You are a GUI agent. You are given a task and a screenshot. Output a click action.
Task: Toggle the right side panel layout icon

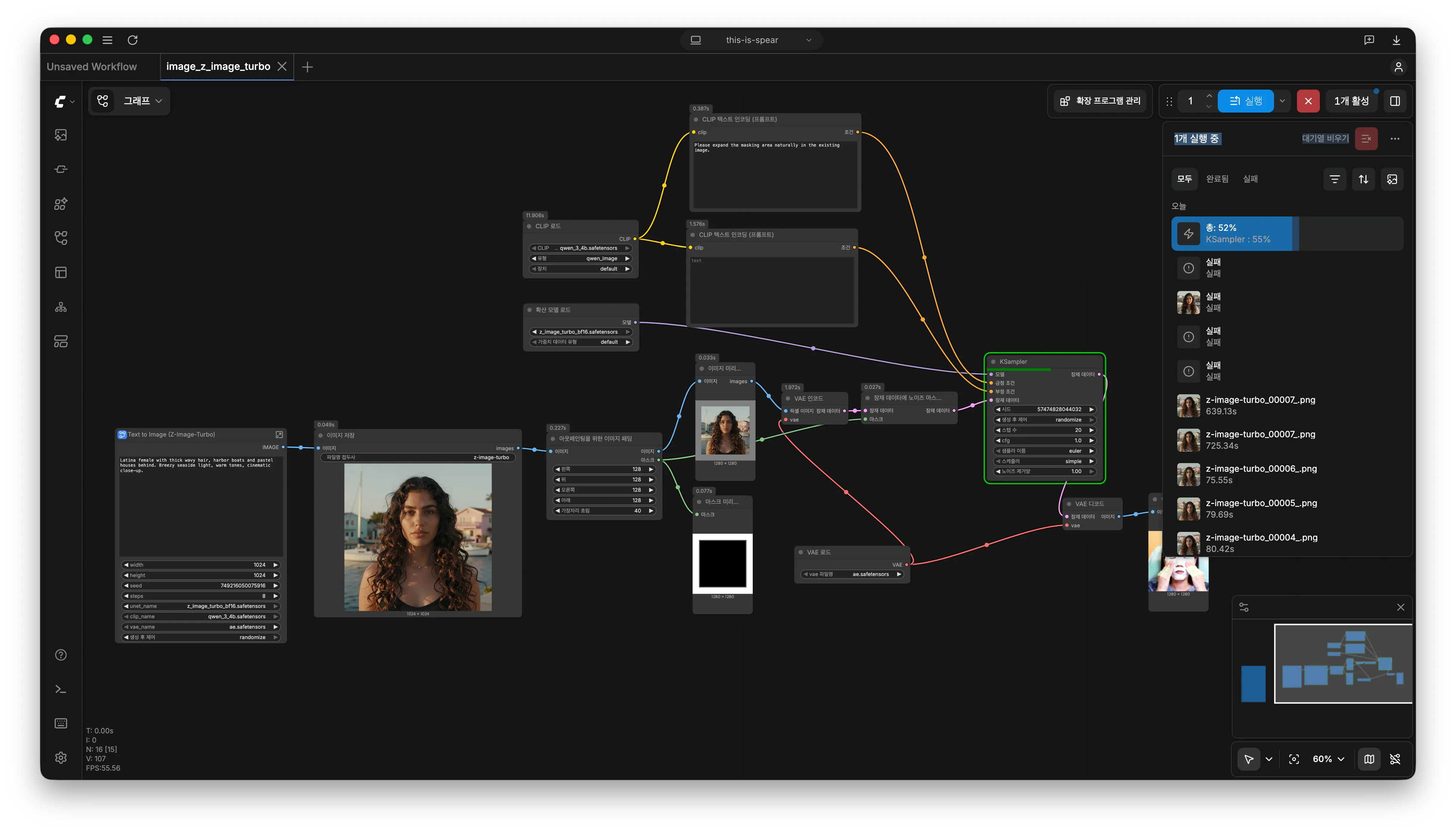(1395, 101)
